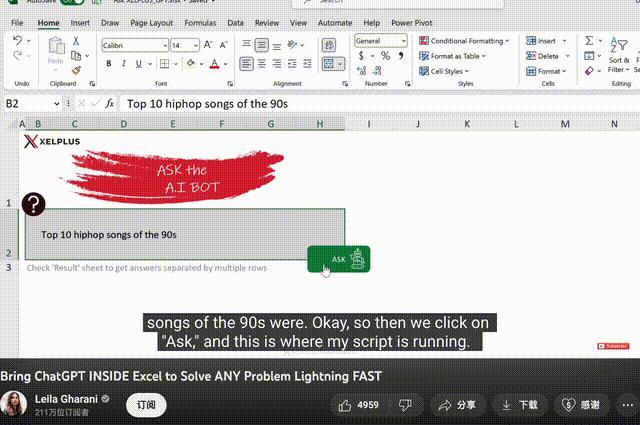Viewport: 640px width, 425px height.
Task: Toggle Middle Align
Action: [x=262, y=45]
